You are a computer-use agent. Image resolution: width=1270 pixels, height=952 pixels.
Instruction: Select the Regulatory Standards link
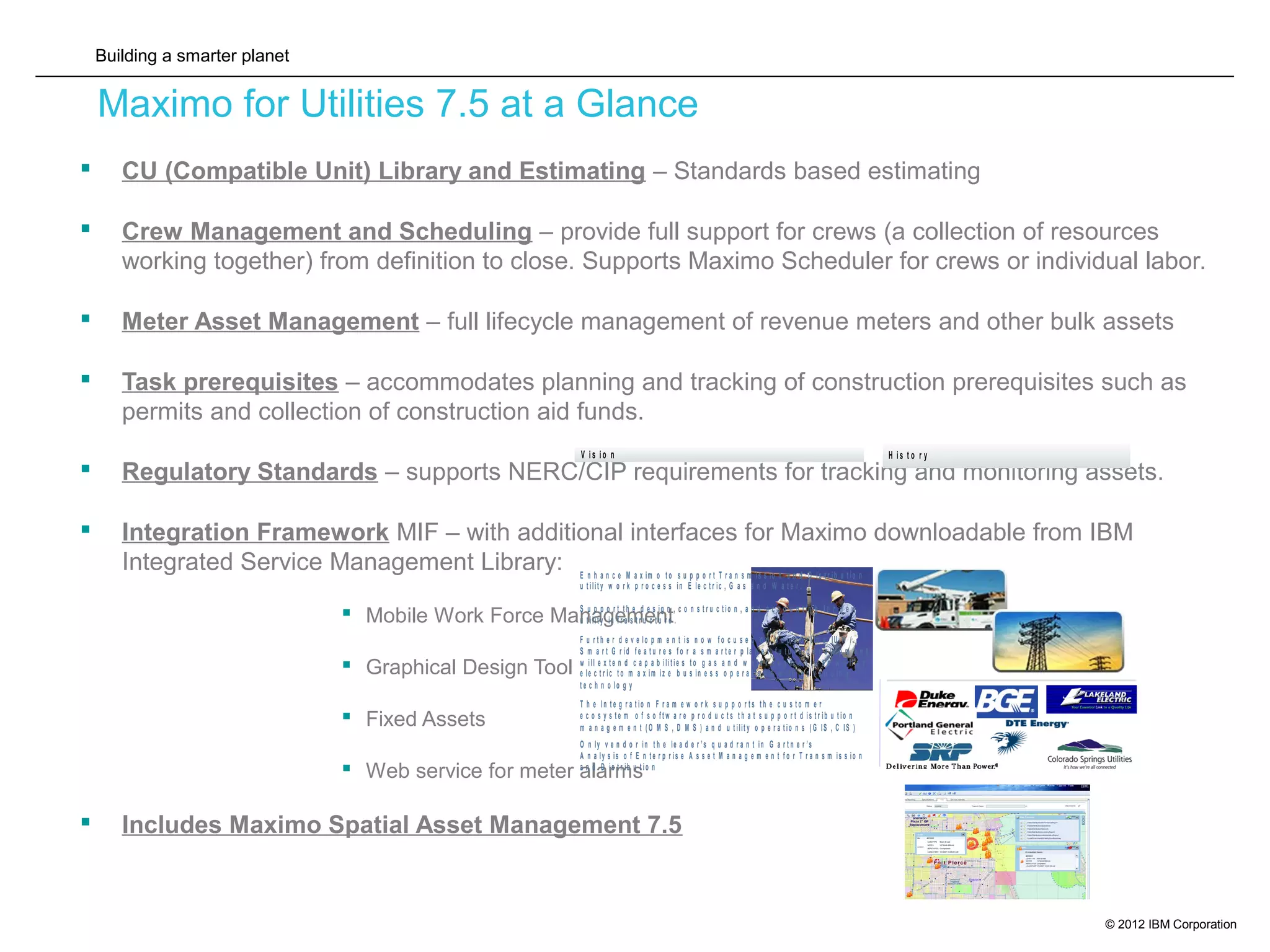pos(250,472)
